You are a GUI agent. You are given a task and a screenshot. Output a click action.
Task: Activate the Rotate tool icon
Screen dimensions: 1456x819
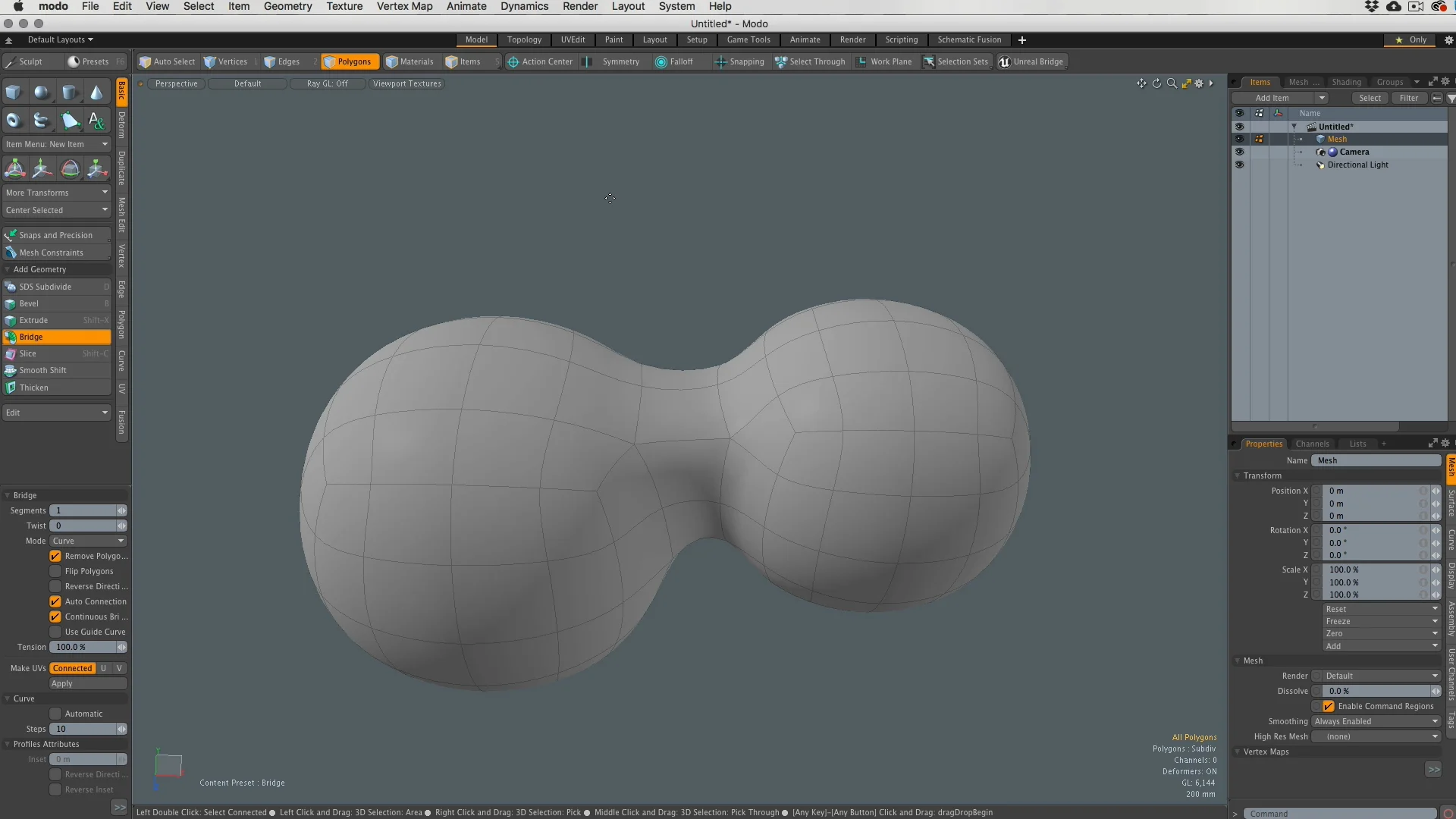pyautogui.click(x=70, y=168)
